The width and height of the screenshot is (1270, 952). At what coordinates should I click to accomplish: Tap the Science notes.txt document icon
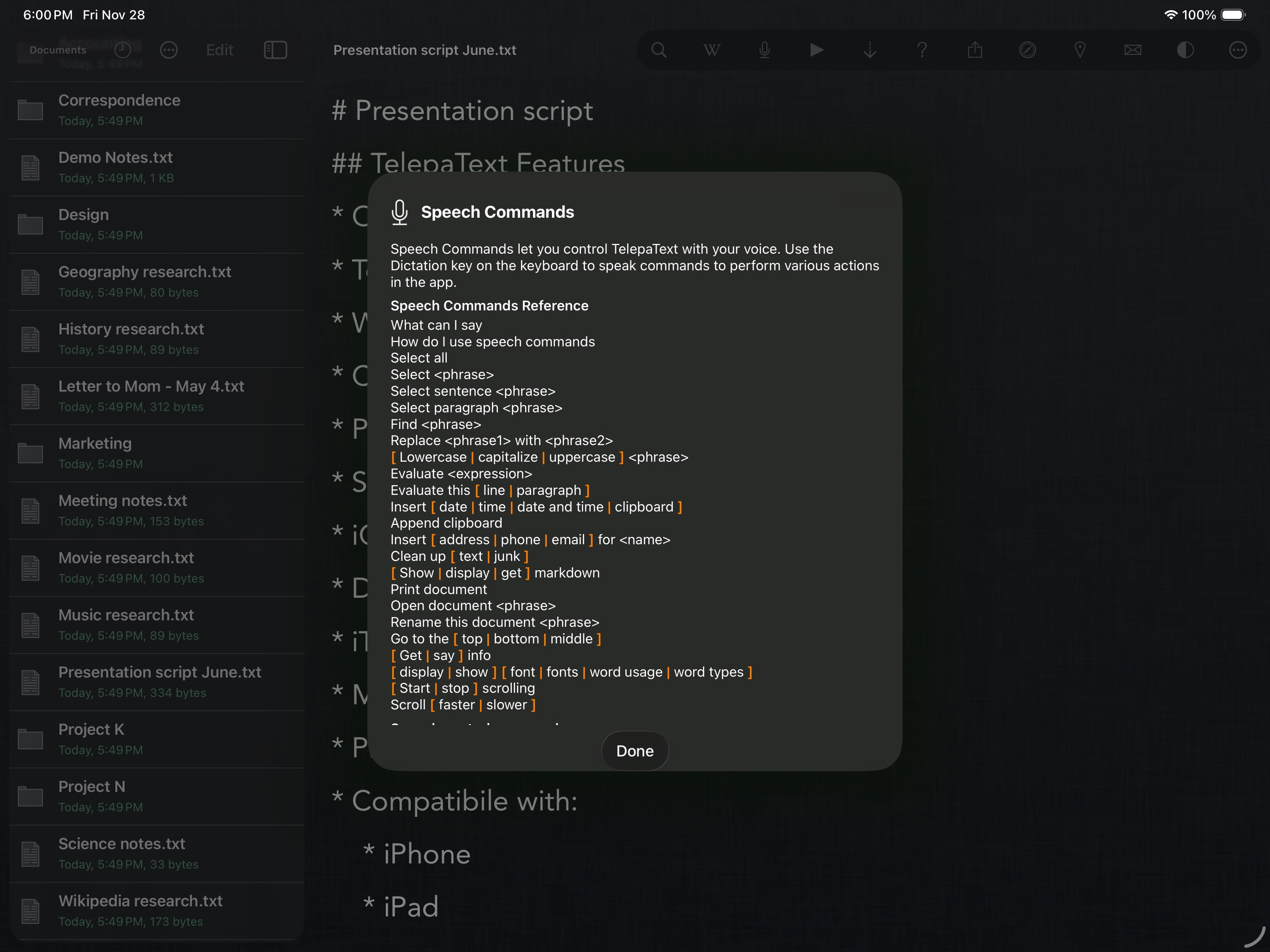[30, 854]
